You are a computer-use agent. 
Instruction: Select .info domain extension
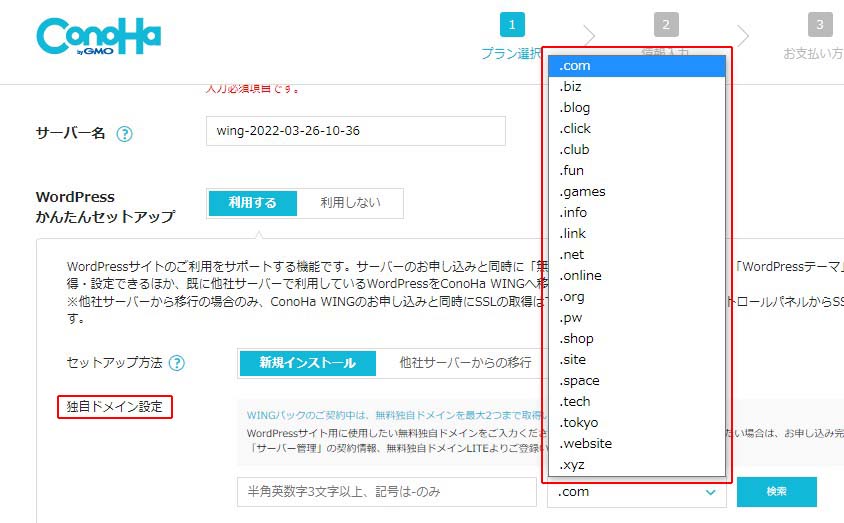[637, 213]
